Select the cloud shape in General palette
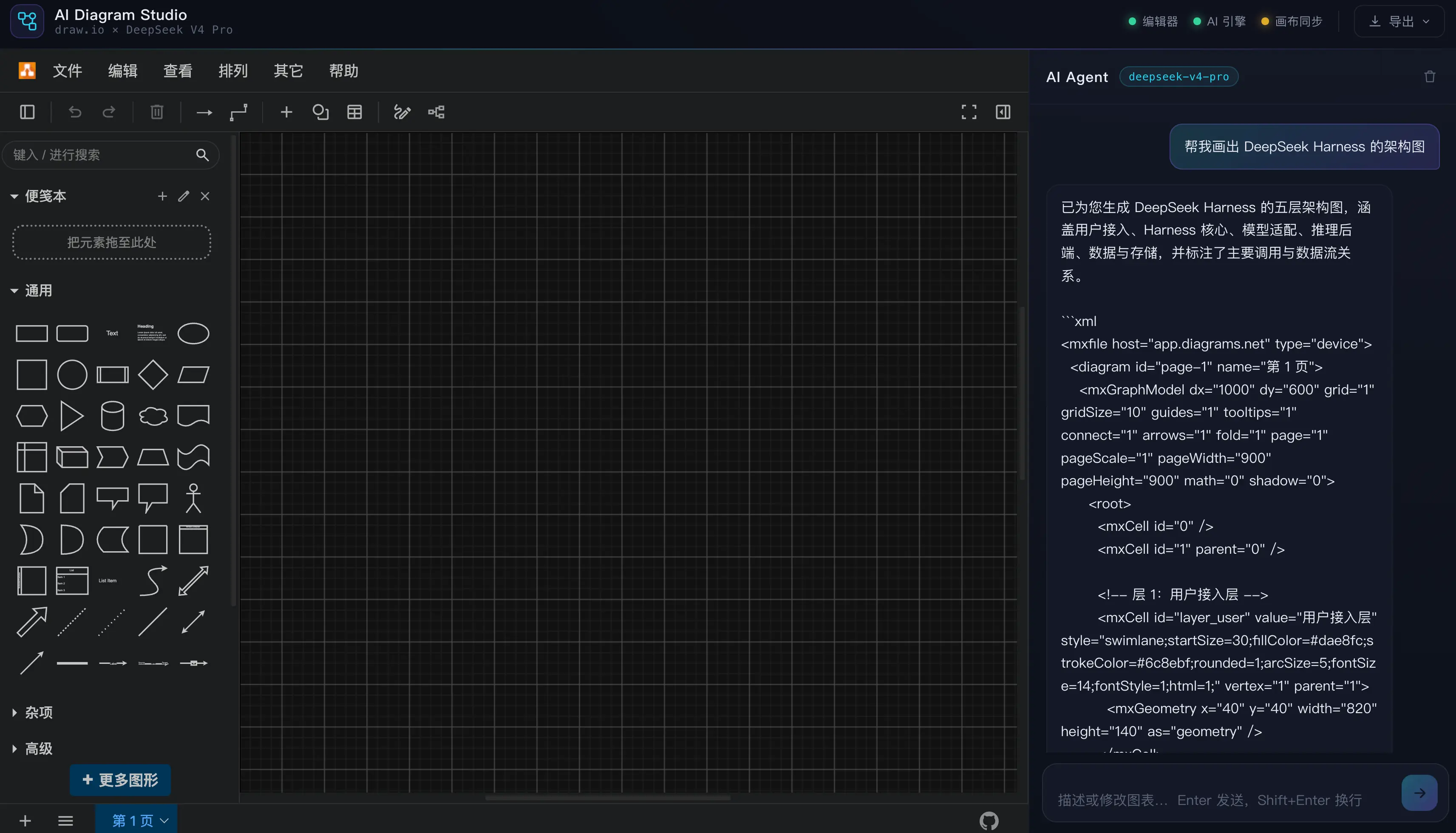 click(x=153, y=416)
